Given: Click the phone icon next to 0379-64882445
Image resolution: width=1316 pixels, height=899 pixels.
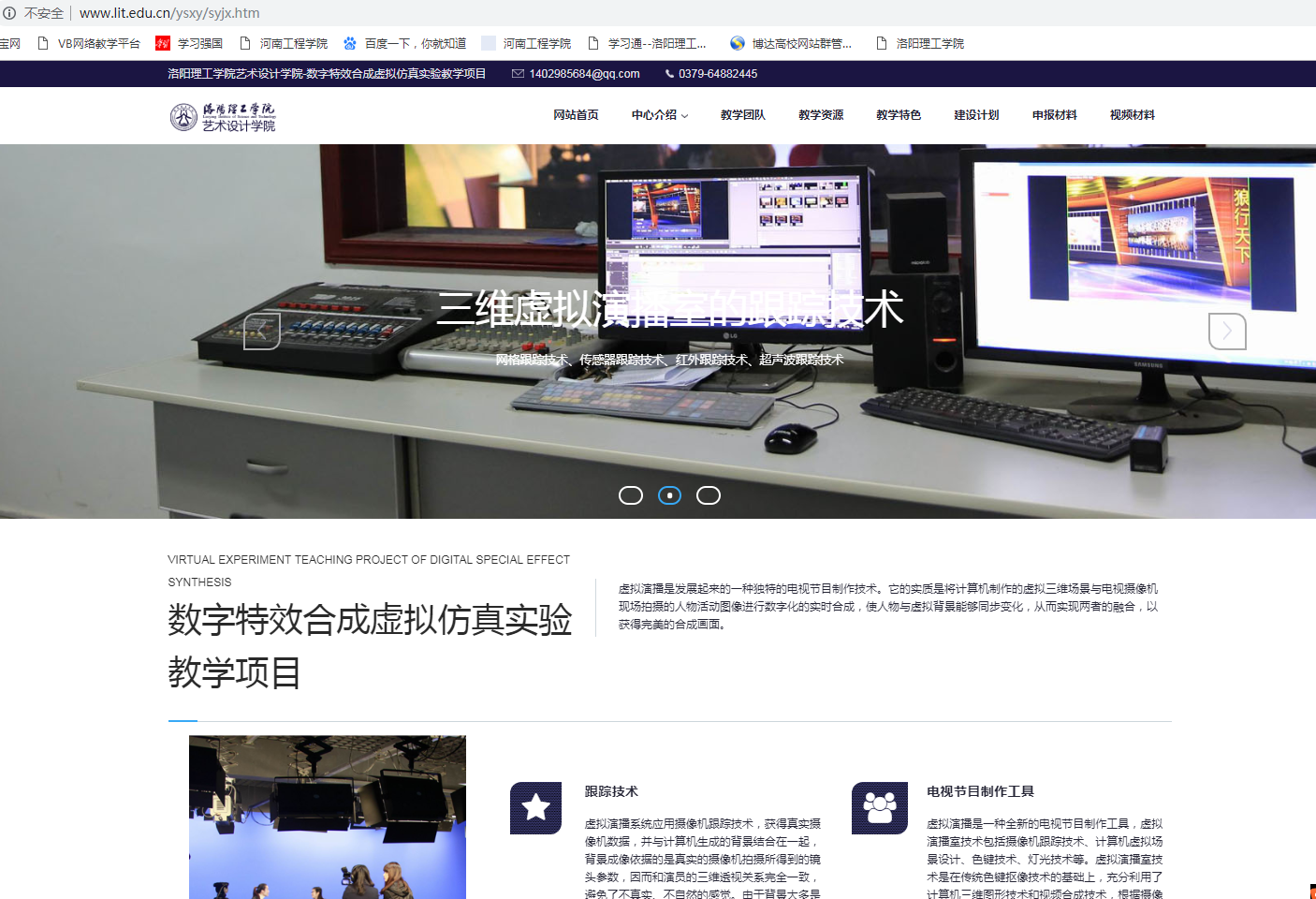Looking at the screenshot, I should 669,74.
